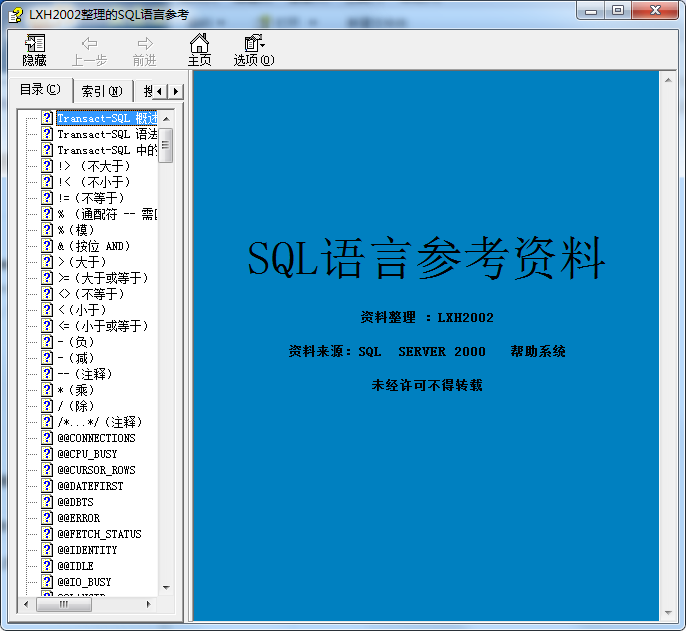
Task: Click the help icon beside % (模)
Action: coord(47,230)
